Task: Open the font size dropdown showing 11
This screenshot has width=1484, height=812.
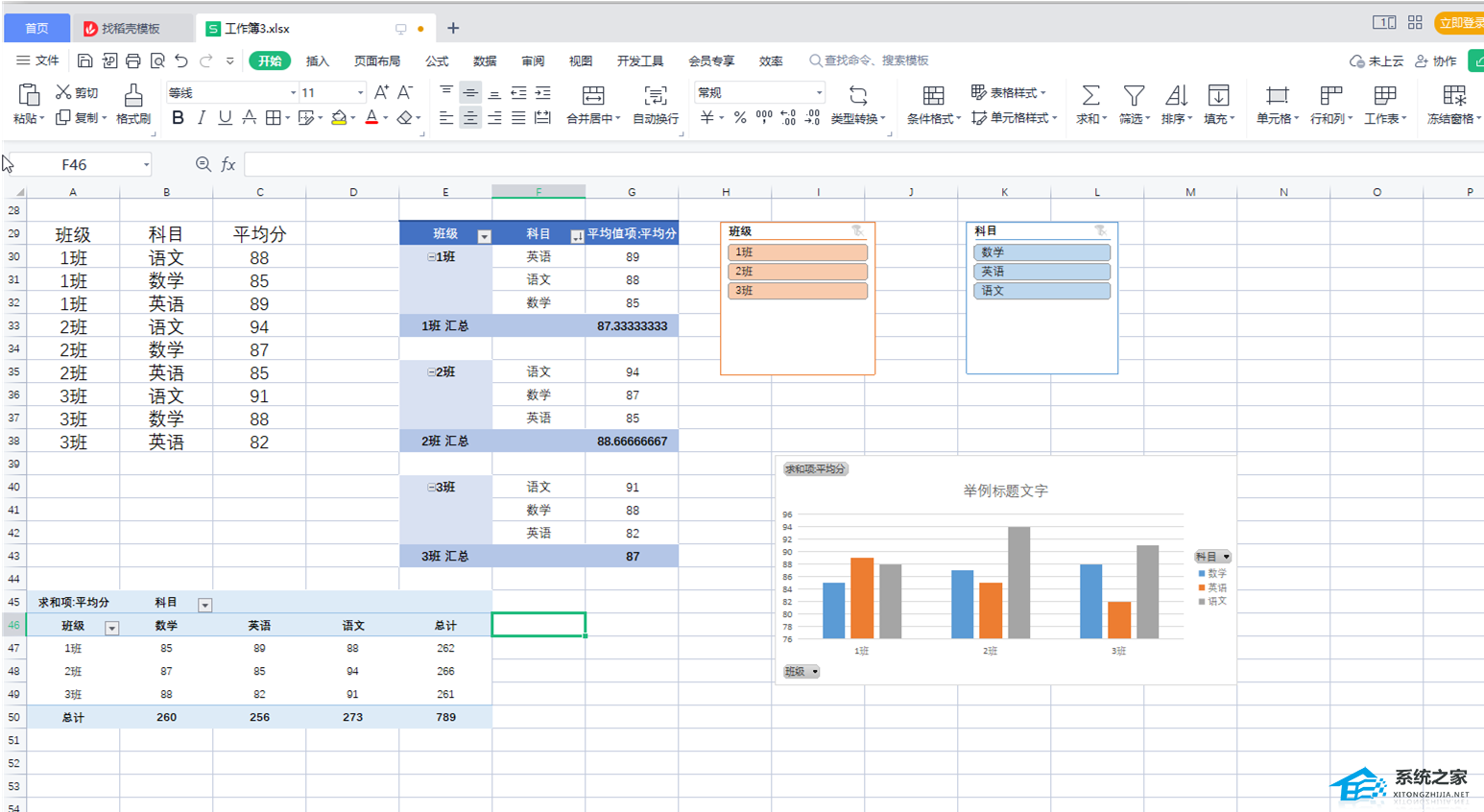Action: click(360, 93)
